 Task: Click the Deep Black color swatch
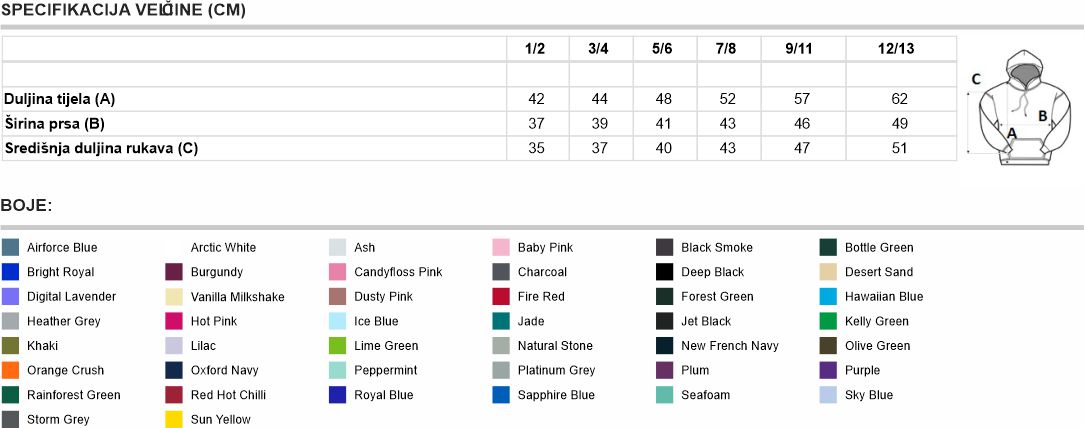665,272
